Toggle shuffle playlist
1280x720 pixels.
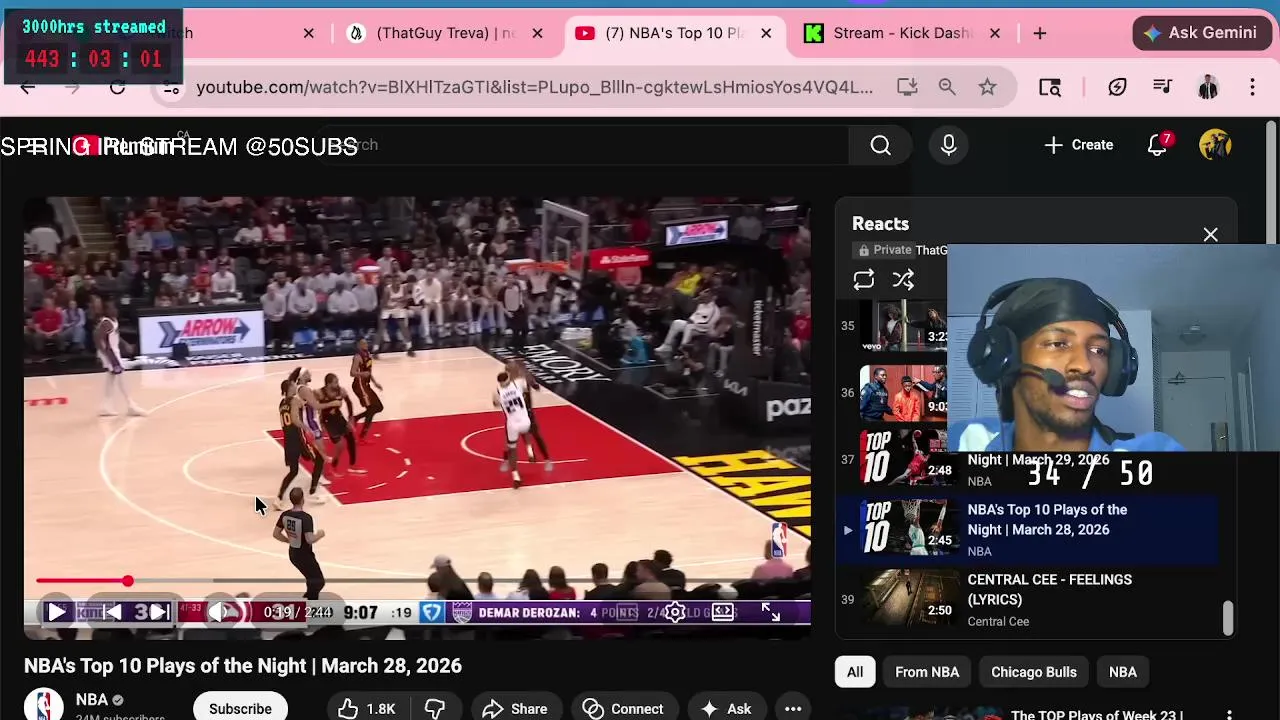coord(903,280)
